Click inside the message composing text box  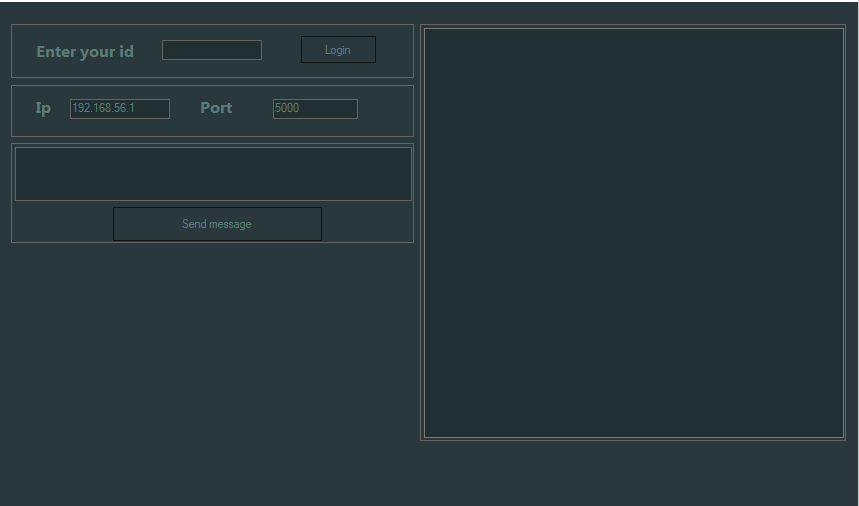click(213, 174)
